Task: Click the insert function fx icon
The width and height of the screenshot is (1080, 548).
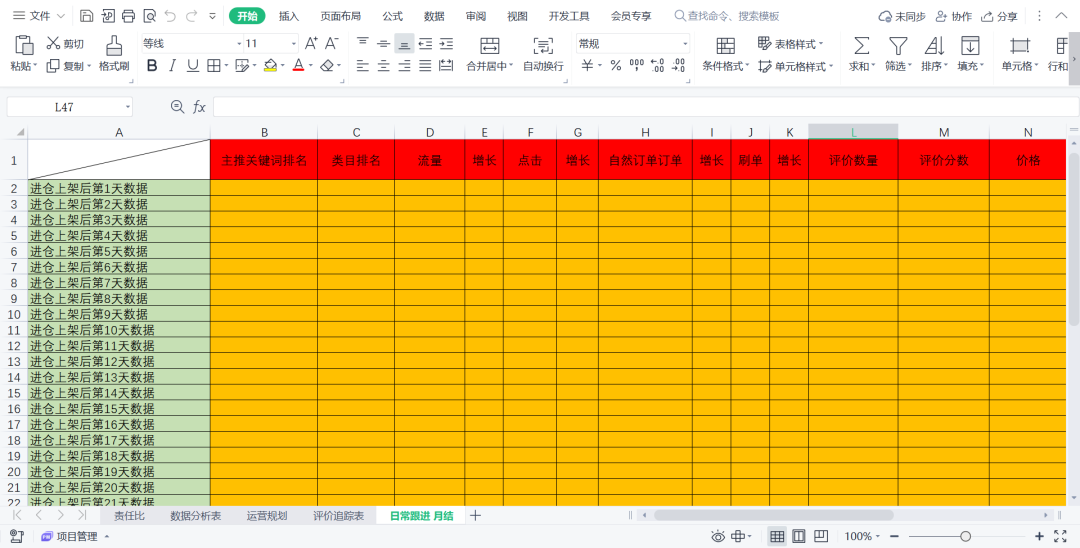Action: (x=199, y=107)
